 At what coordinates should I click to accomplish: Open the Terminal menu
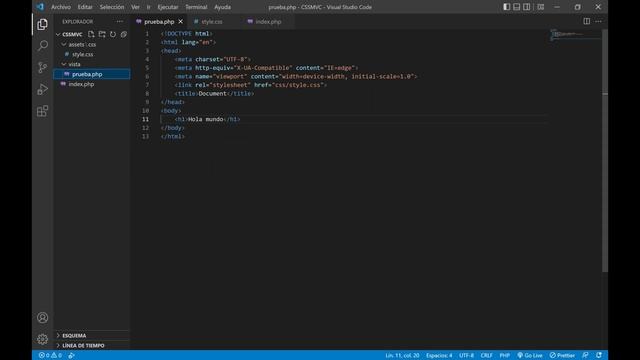[x=196, y=7]
